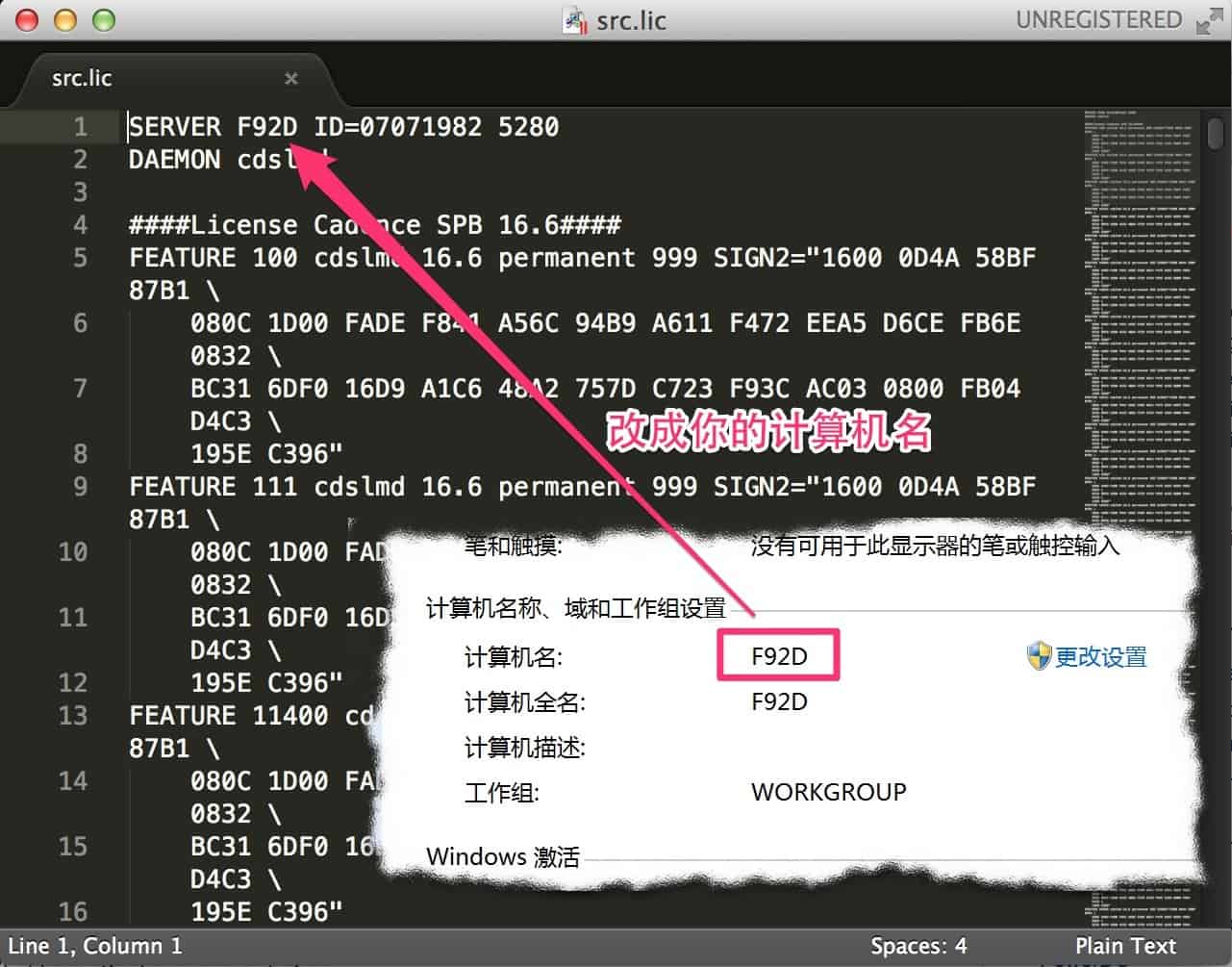Image resolution: width=1232 pixels, height=967 pixels.
Task: Click line number 9 in the gutter
Action: pyautogui.click(x=80, y=487)
